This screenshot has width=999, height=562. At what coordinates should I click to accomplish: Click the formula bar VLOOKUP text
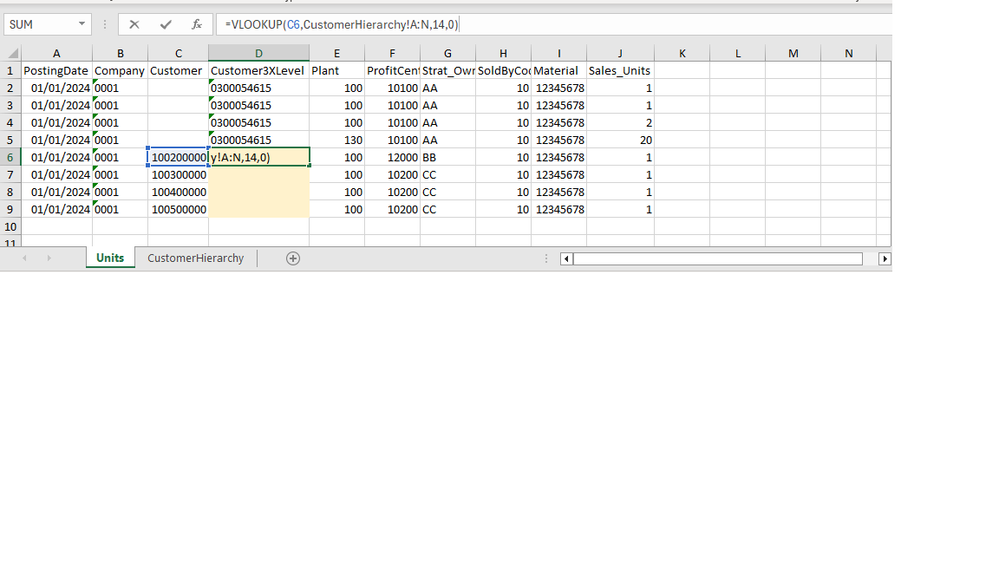(x=341, y=25)
